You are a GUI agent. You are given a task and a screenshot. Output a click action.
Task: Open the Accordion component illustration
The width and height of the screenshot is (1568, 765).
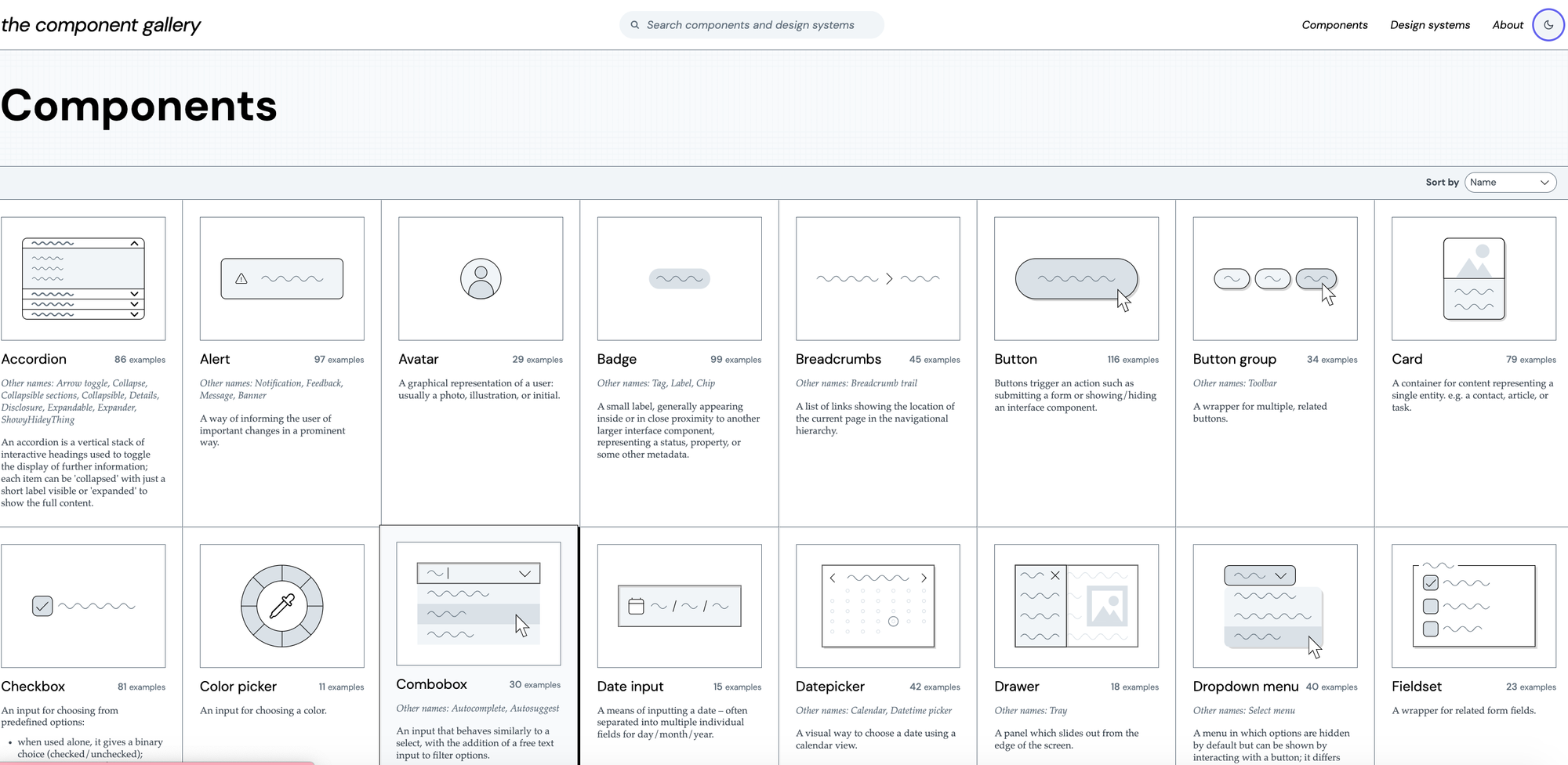click(83, 278)
